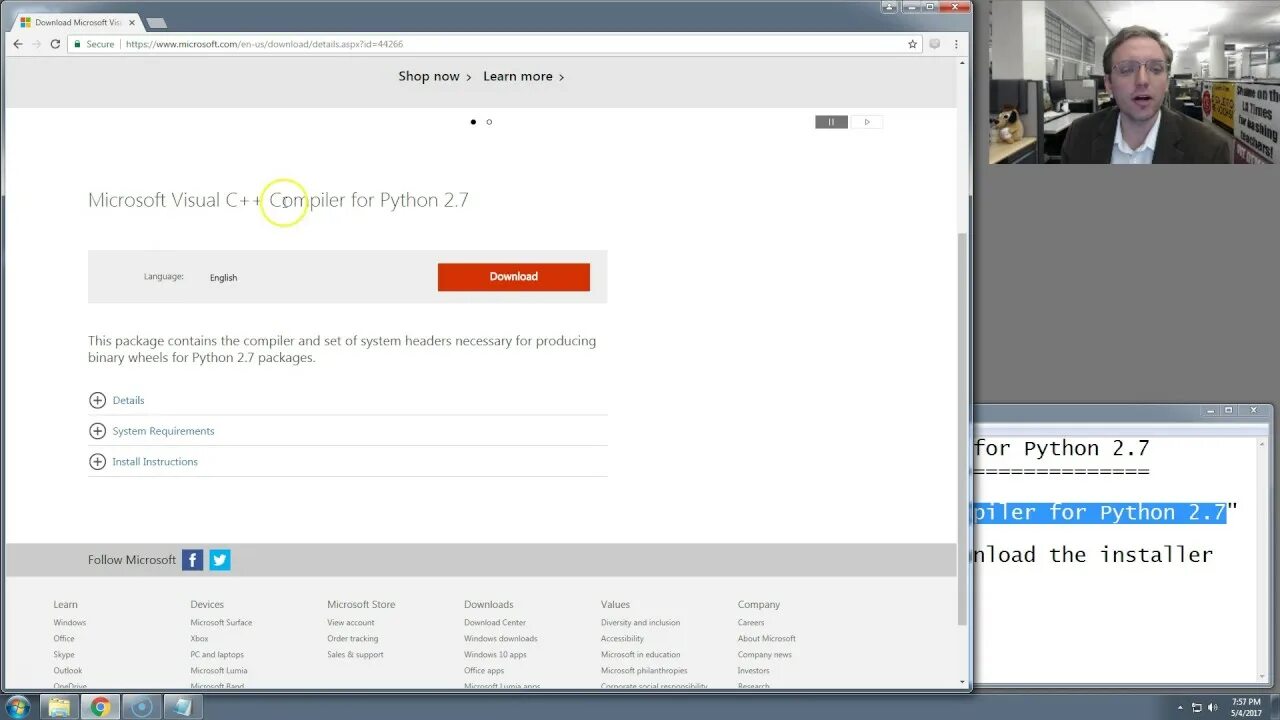Open Microsoft's Facebook page icon

point(193,560)
